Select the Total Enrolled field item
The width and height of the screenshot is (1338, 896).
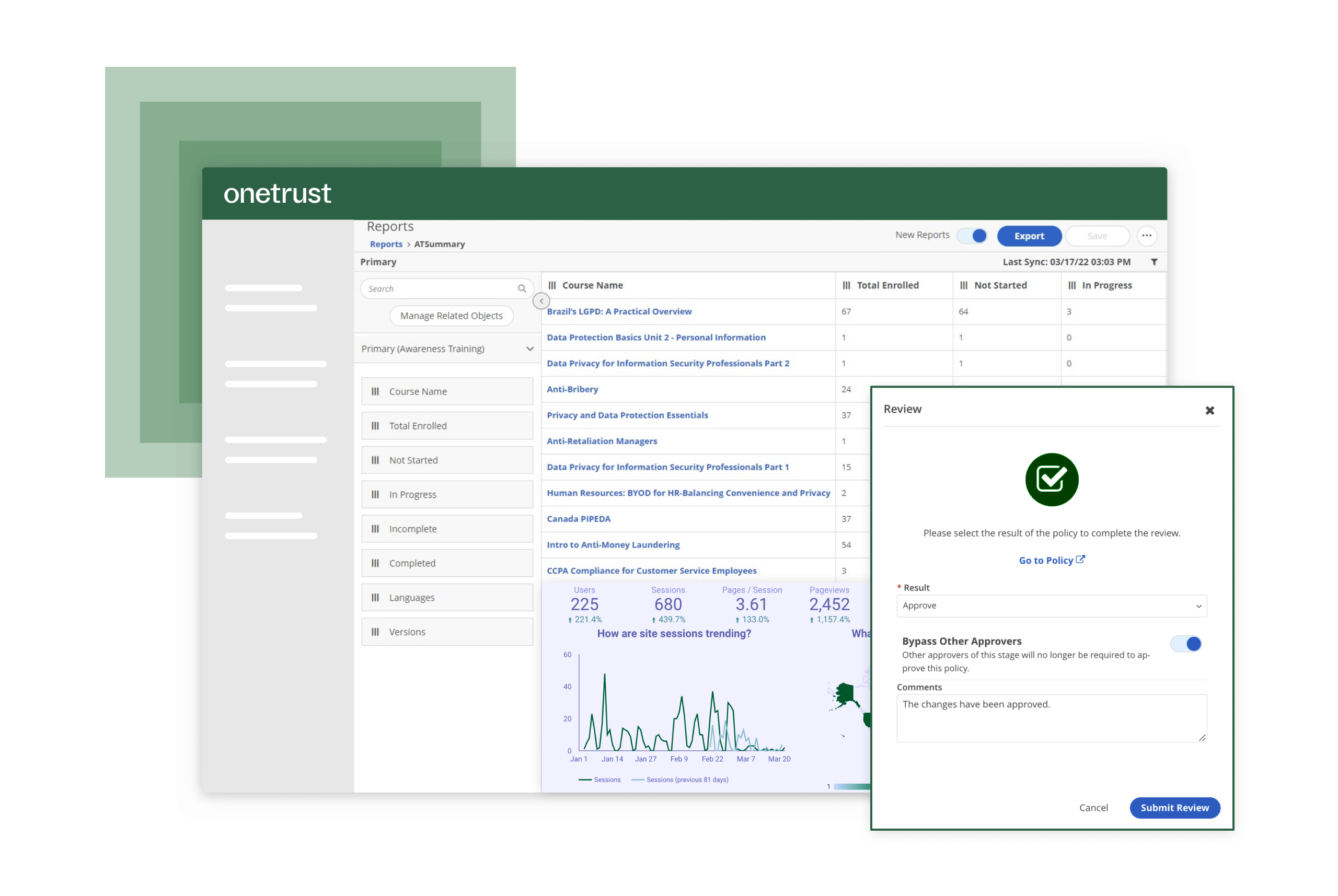point(447,426)
